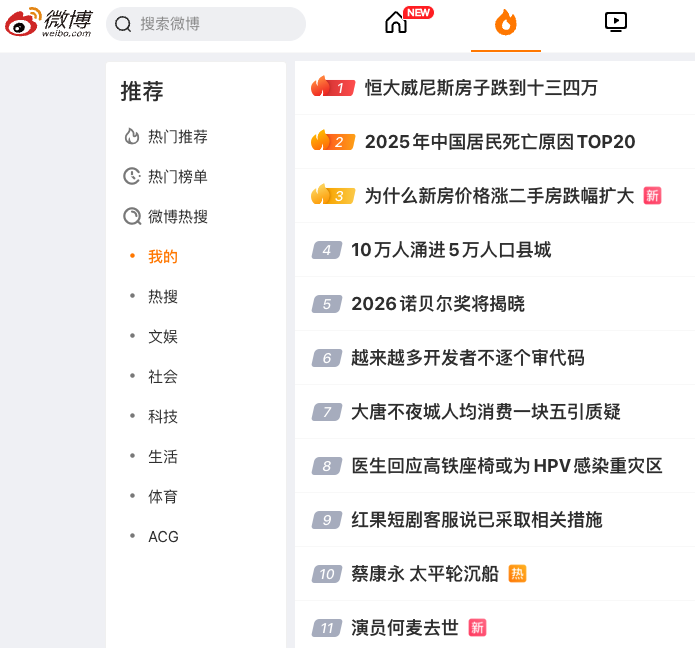Click the Weibo logo
The width and height of the screenshot is (695, 648).
click(x=48, y=23)
